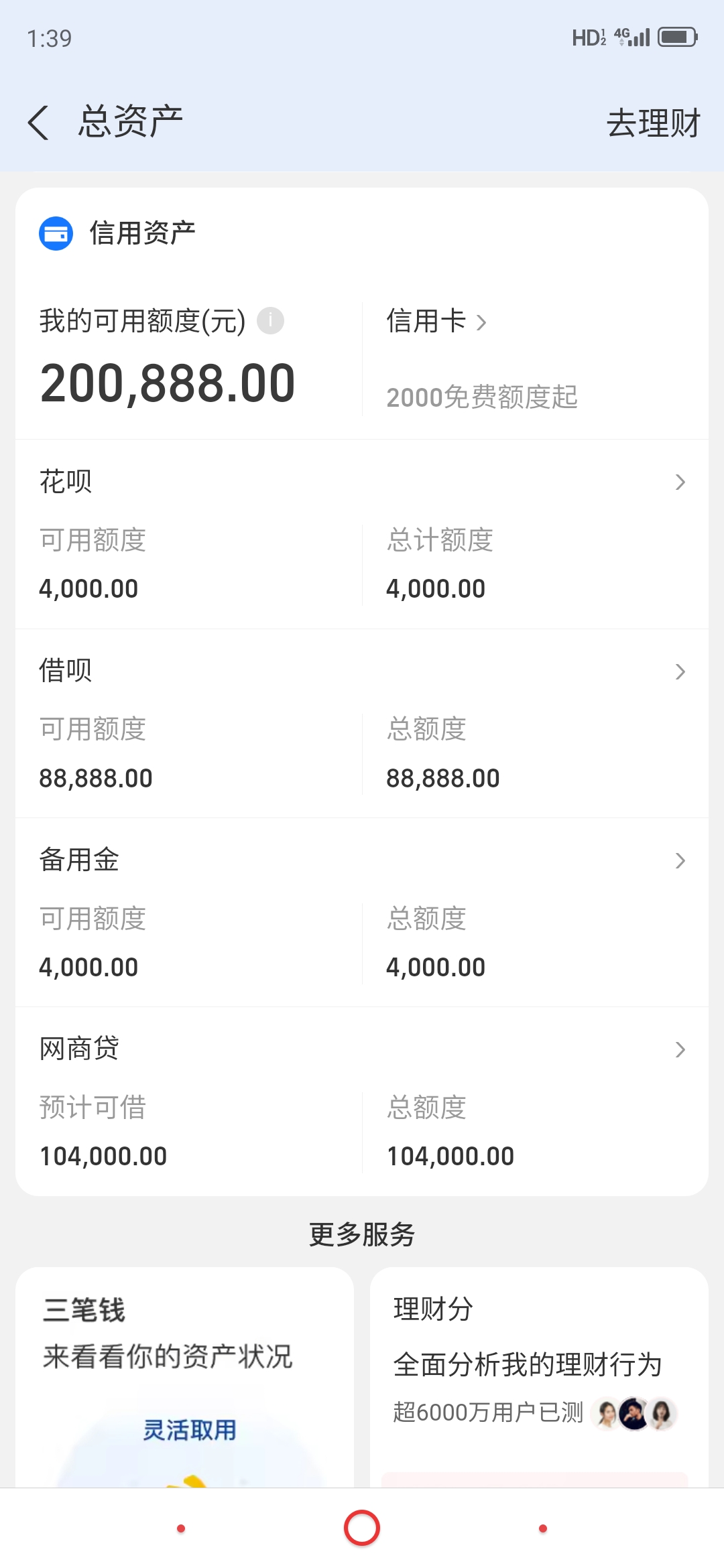Tap the blue 信用资产 card icon
Image resolution: width=724 pixels, height=1568 pixels.
(56, 233)
